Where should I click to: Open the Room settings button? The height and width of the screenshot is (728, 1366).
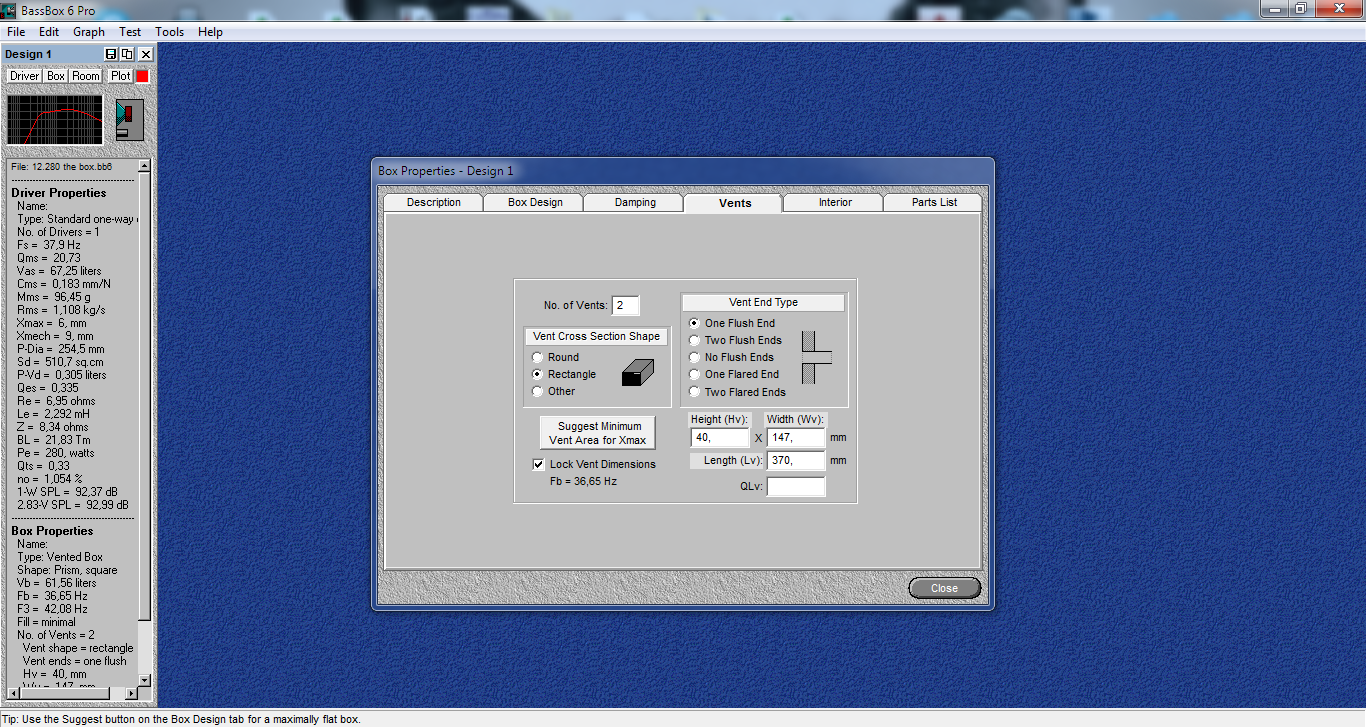coord(86,76)
